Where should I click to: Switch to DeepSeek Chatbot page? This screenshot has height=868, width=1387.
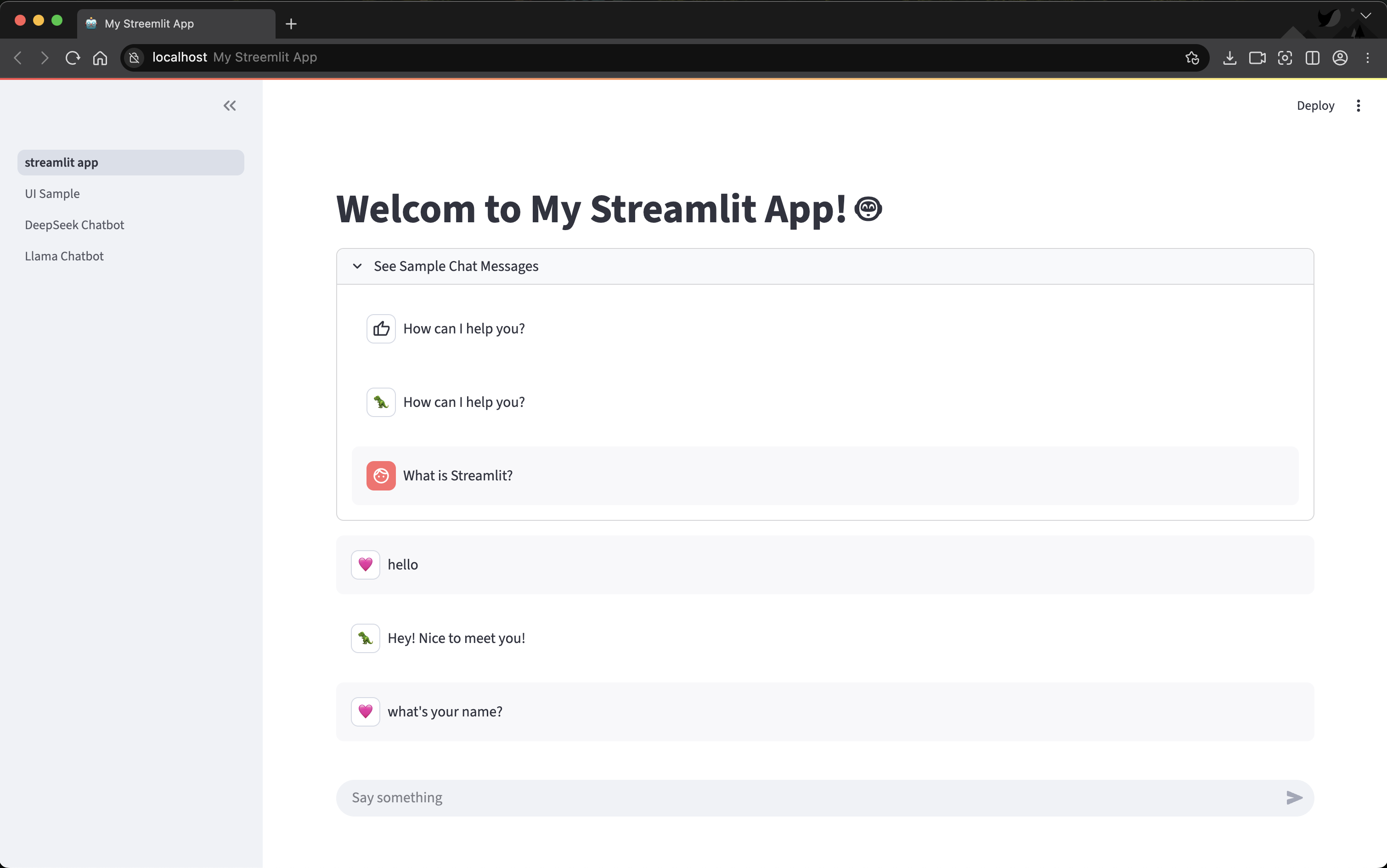click(x=74, y=225)
